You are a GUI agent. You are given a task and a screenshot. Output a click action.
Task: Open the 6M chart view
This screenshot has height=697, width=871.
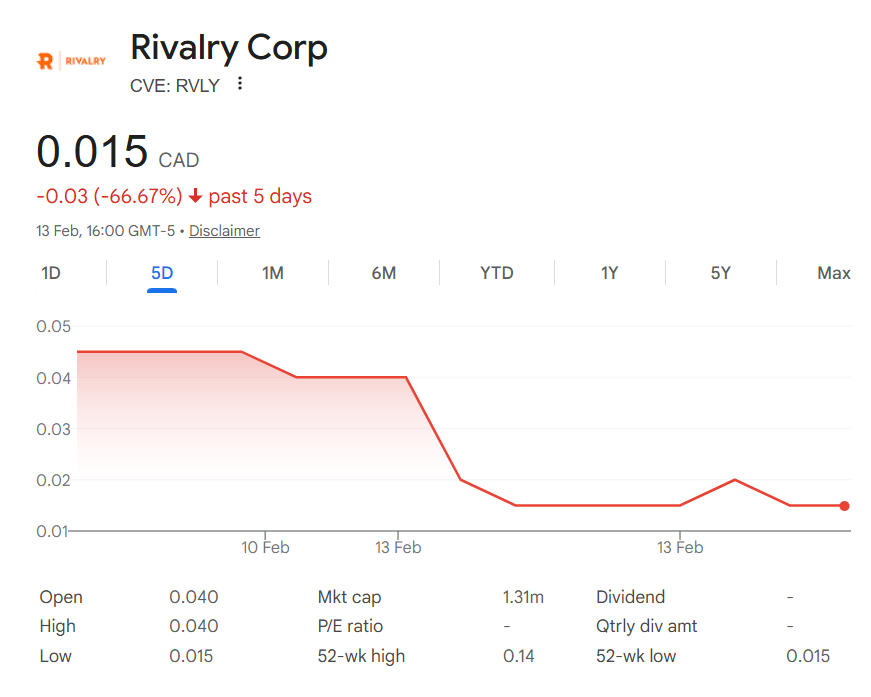[x=383, y=272]
